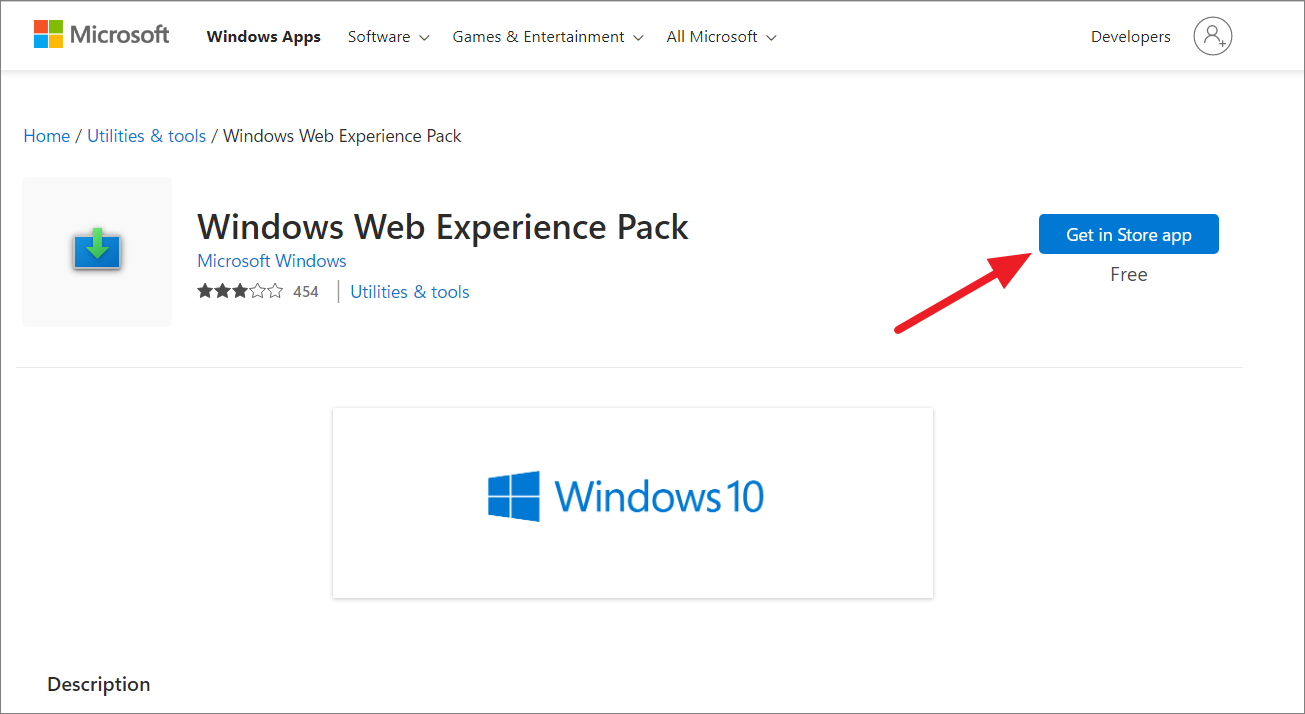This screenshot has height=714, width=1305.
Task: Click the Windows 10 logo image
Action: coord(626,496)
